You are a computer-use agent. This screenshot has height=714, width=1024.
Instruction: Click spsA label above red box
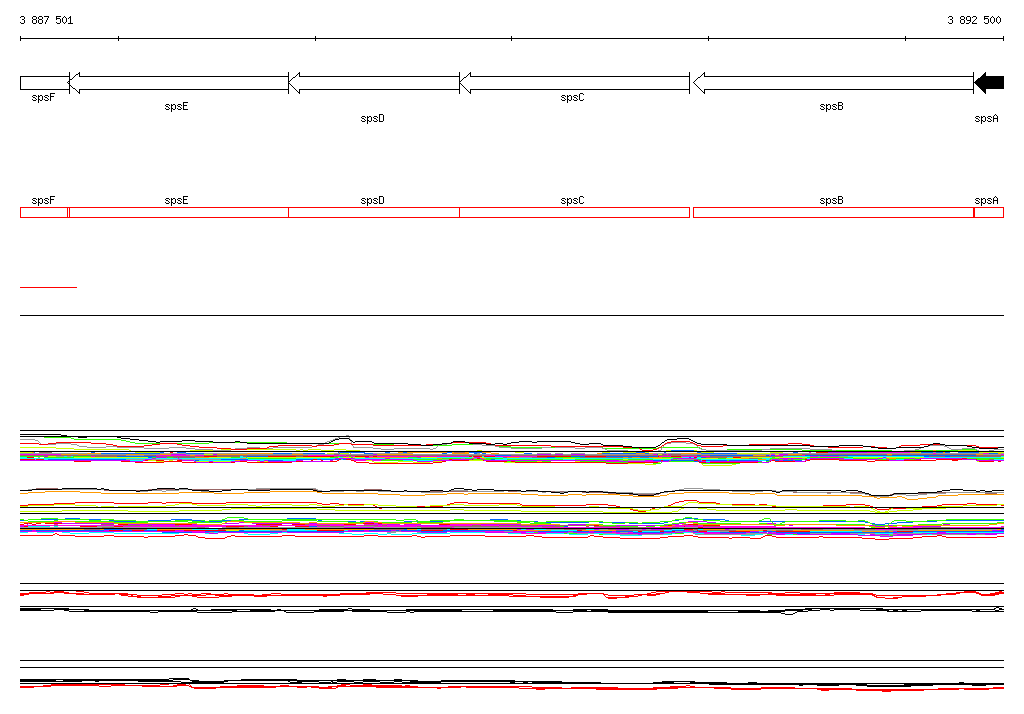point(986,201)
